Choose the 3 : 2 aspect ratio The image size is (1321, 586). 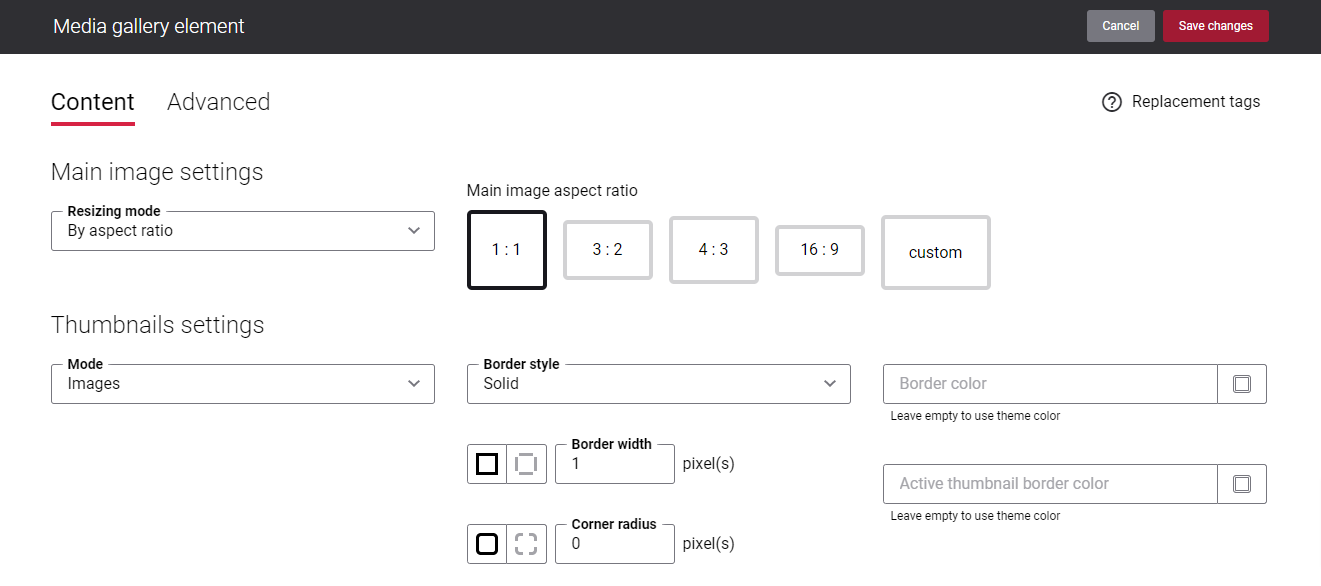608,250
